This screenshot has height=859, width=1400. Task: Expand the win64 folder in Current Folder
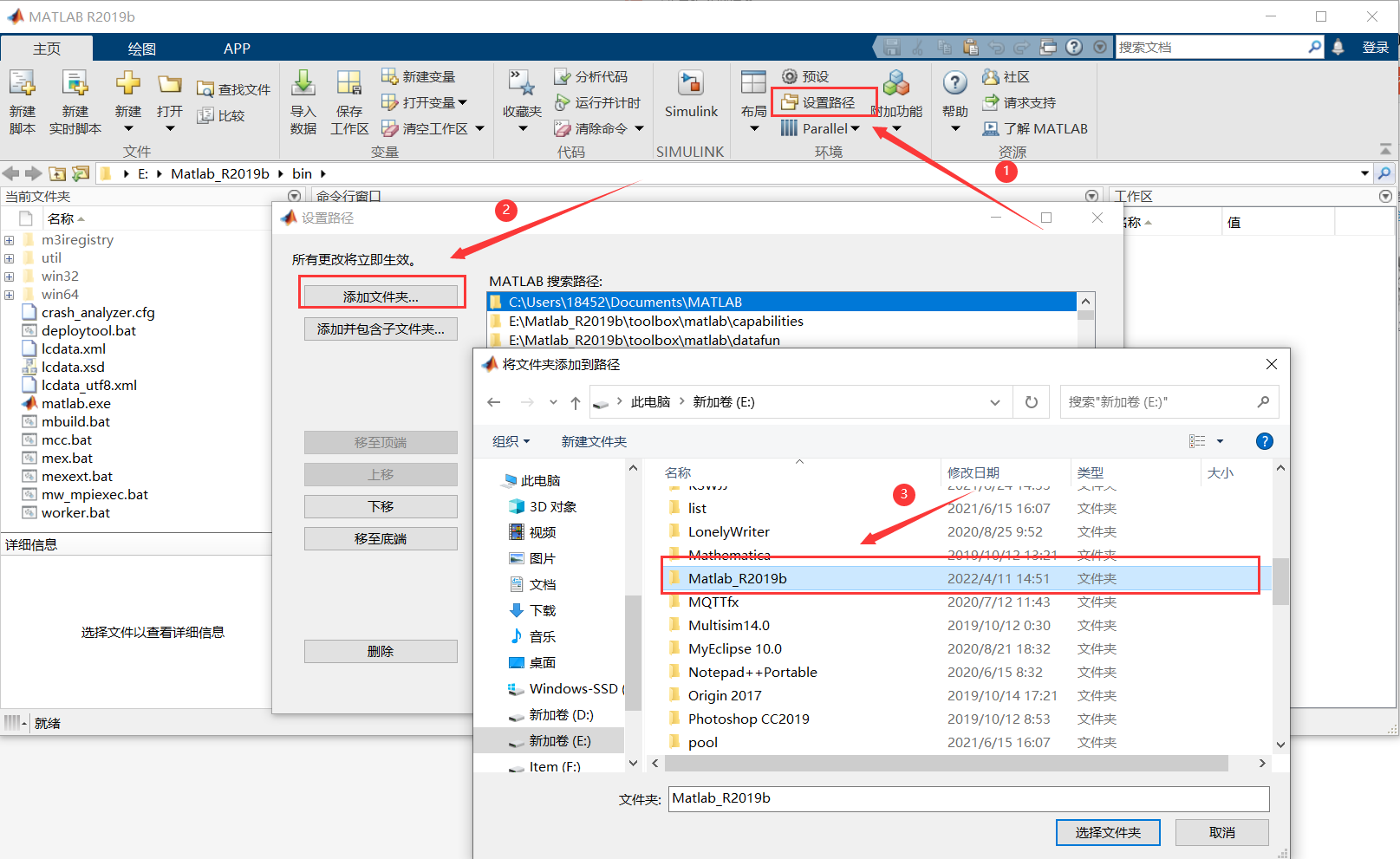click(9, 294)
